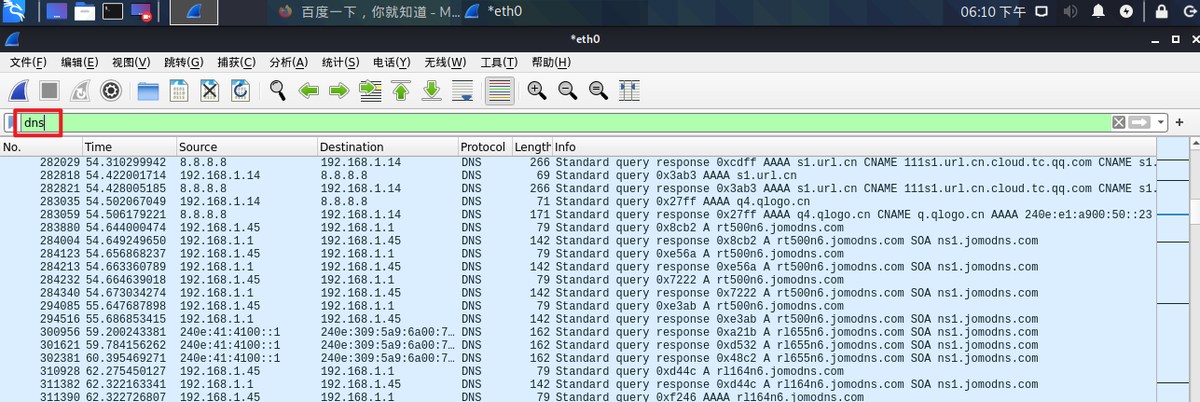Open capture options gear icon

click(110, 91)
